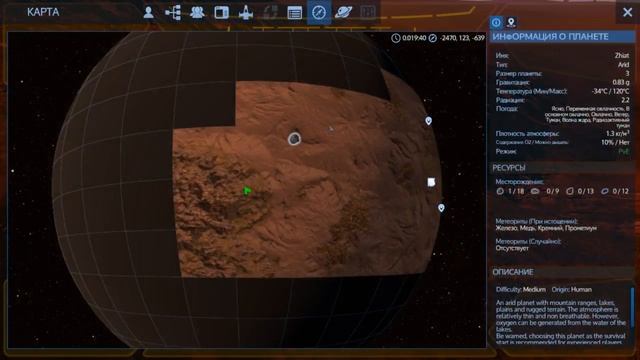Switch to the waypoint marker tab

click(511, 22)
